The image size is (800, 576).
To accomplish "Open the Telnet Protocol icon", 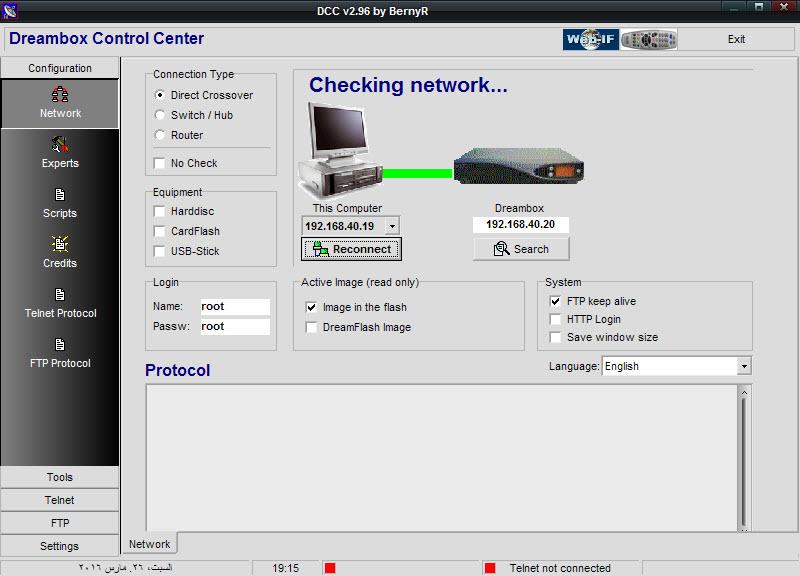I will pyautogui.click(x=60, y=295).
